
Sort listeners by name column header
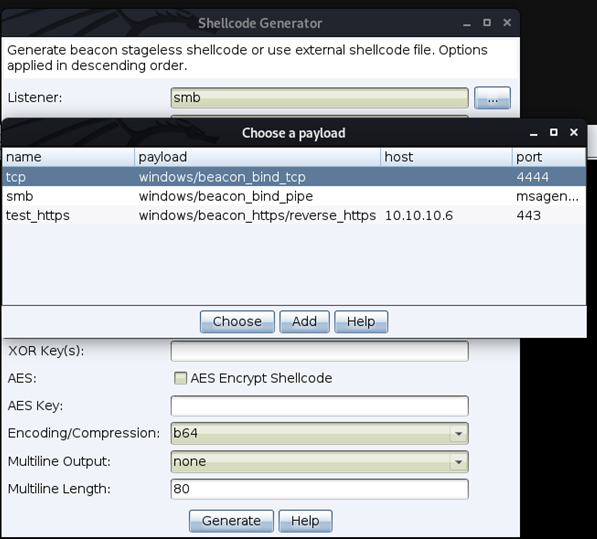(68, 157)
